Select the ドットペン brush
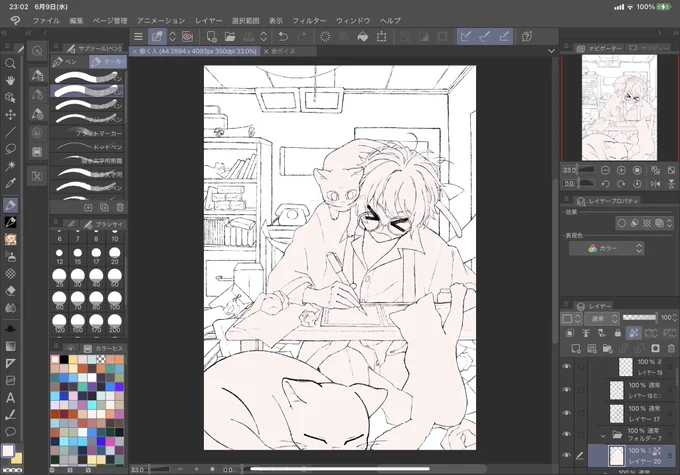The image size is (680, 475). click(87, 147)
